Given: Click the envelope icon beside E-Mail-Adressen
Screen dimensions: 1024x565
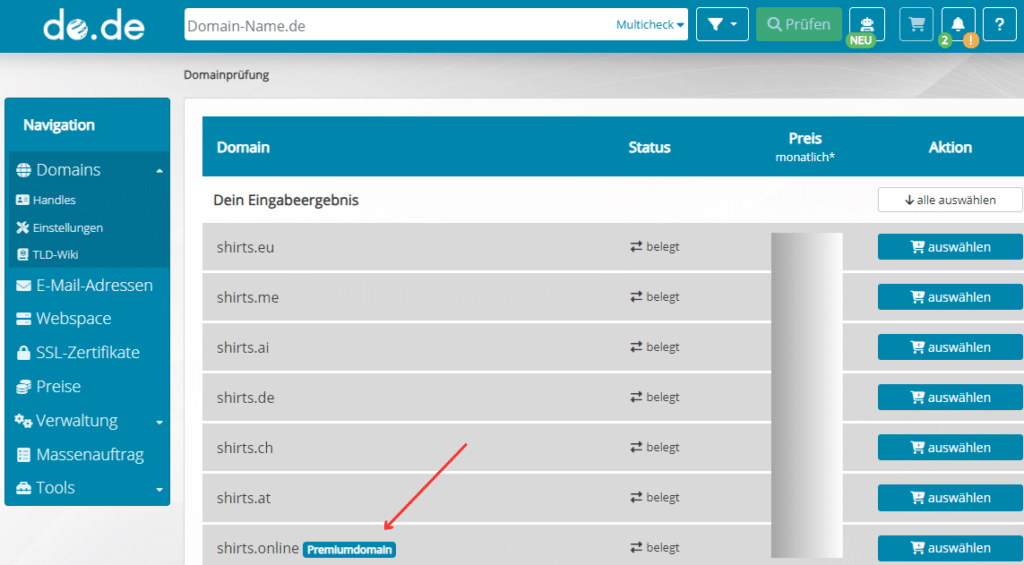Looking at the screenshot, I should 24,285.
